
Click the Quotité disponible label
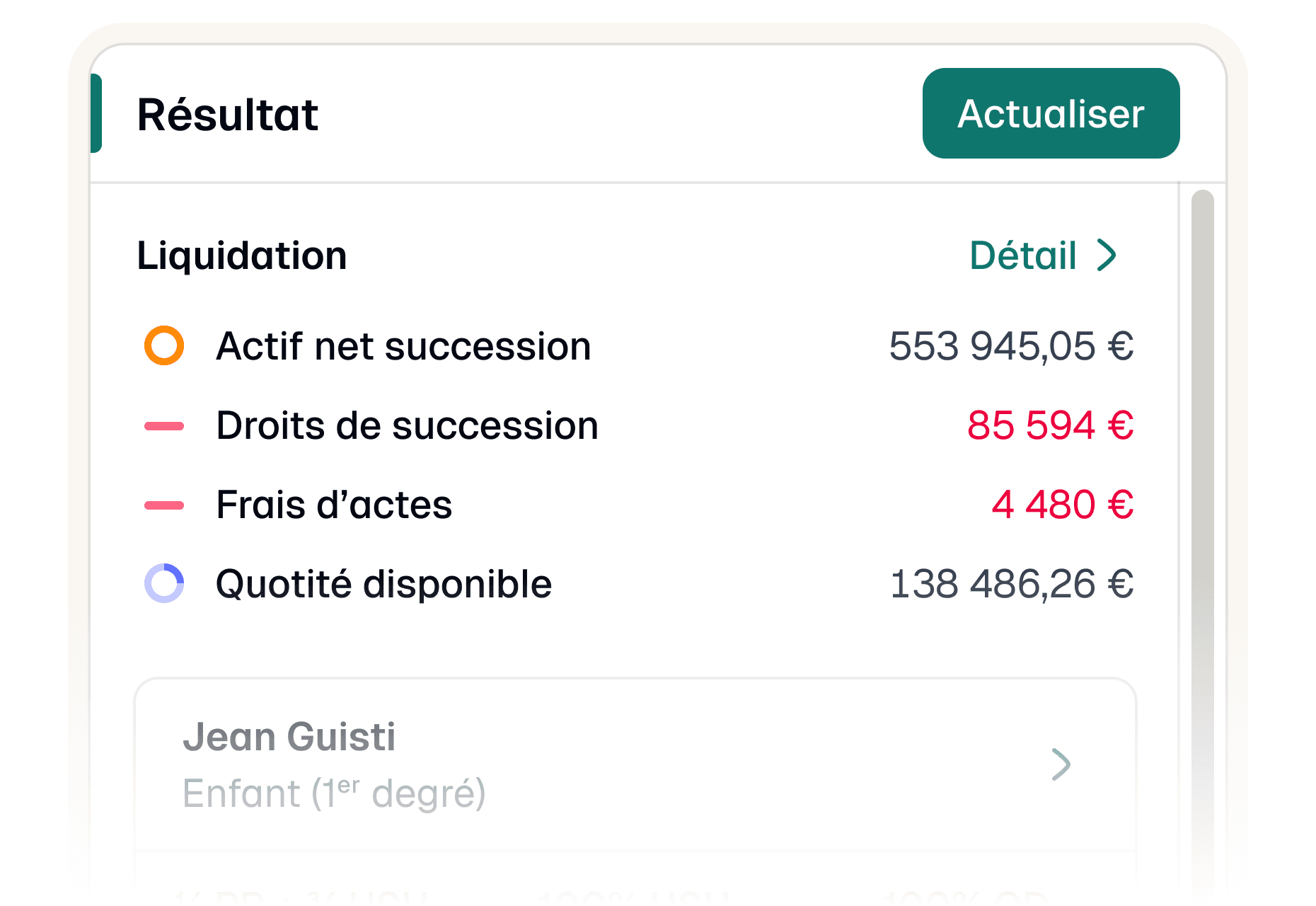pos(383,584)
